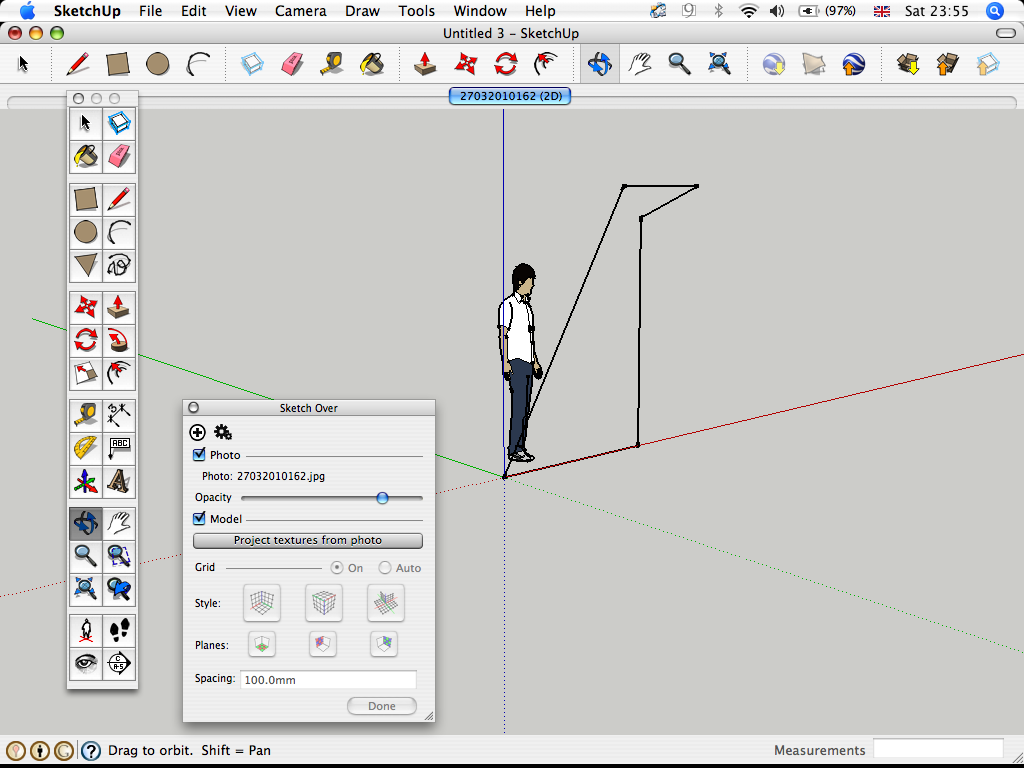Viewport: 1024px width, 768px height.
Task: Click the Sketch Over panel resize grip
Action: coord(429,716)
